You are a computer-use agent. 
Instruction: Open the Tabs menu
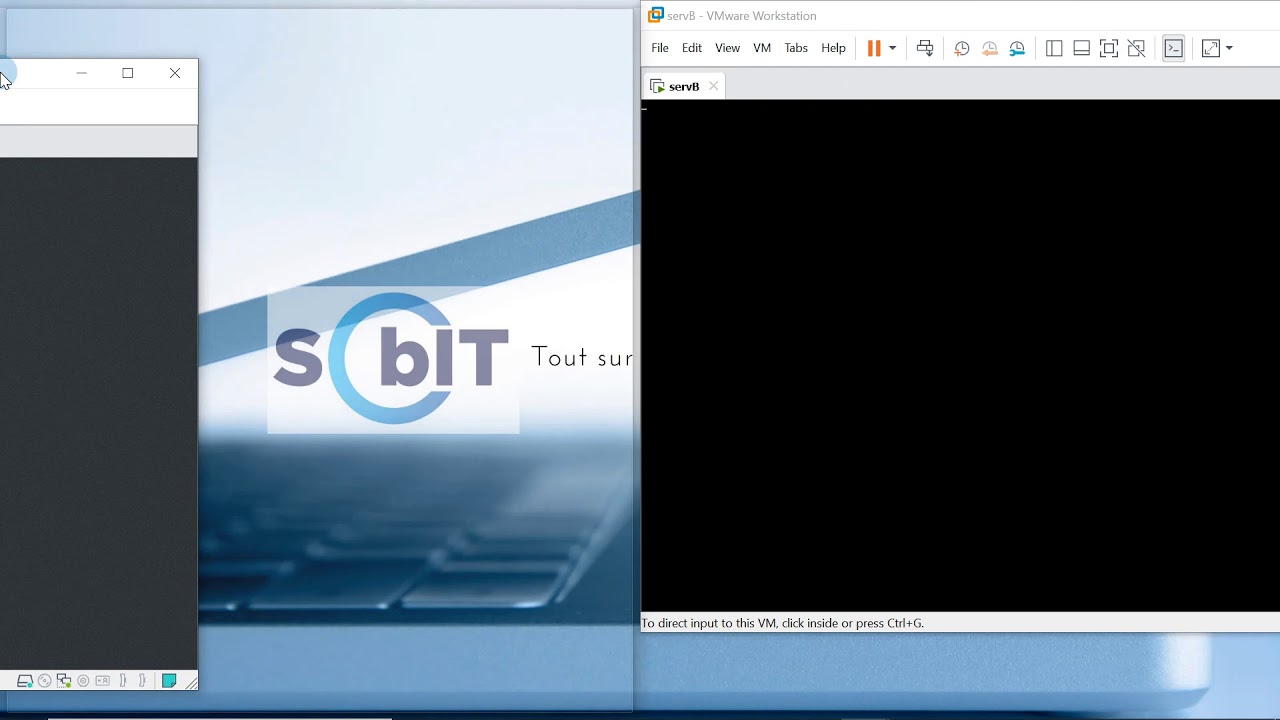796,48
